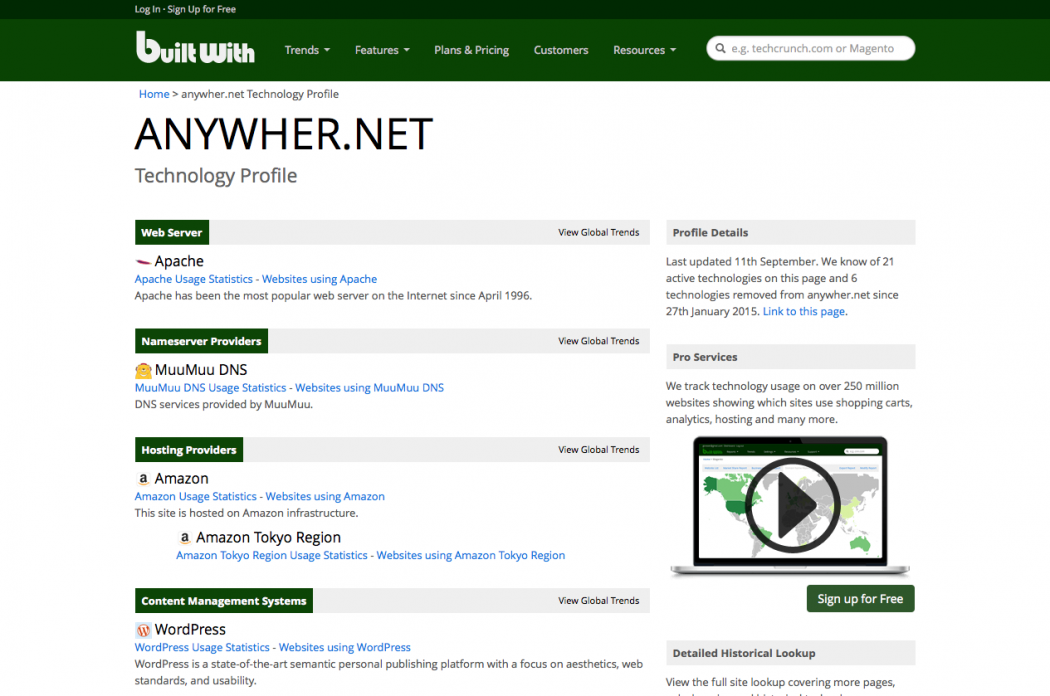The height and width of the screenshot is (696, 1050).
Task: Select the Customers menu item
Action: click(561, 49)
